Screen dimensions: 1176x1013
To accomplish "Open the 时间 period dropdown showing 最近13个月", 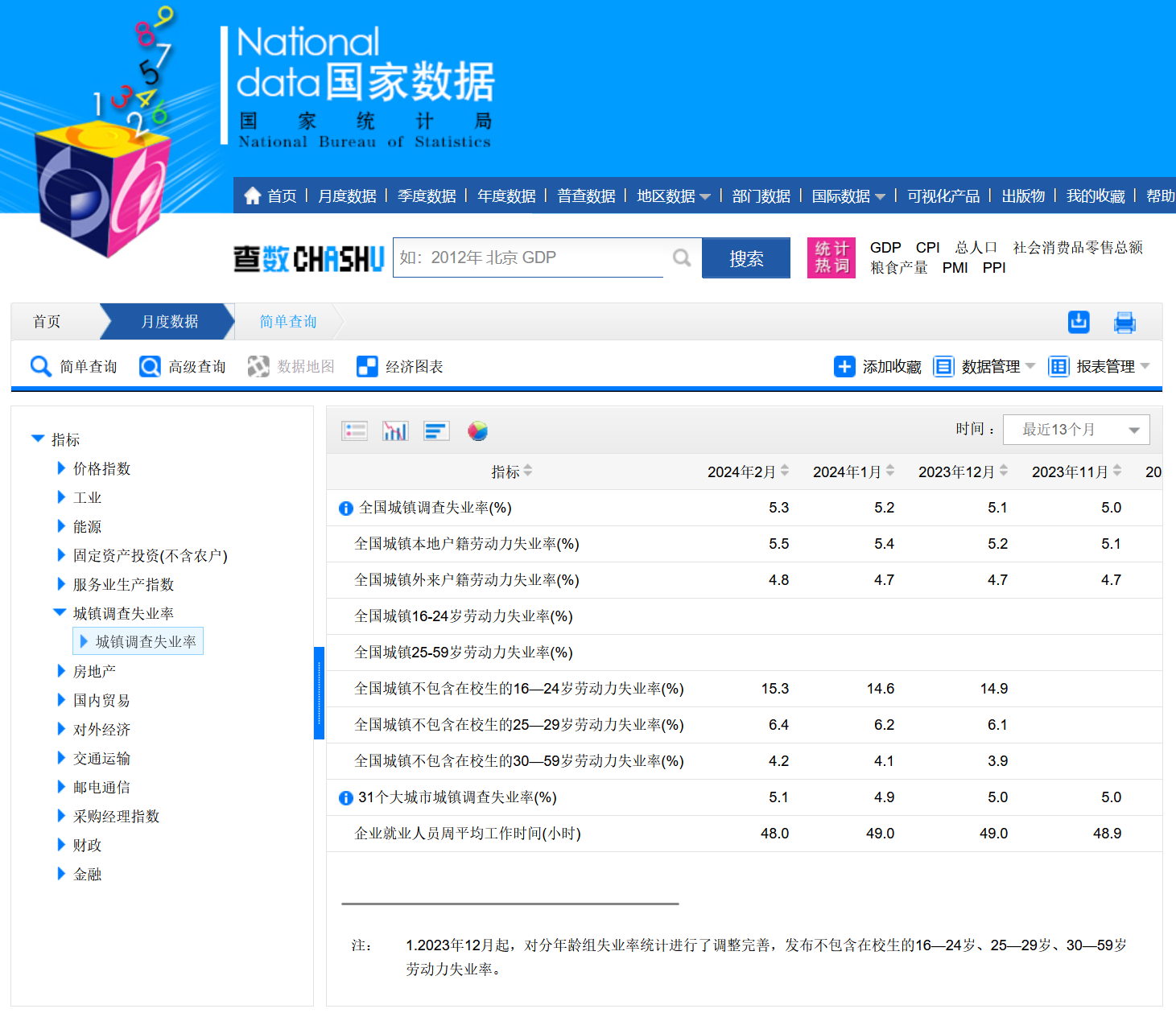I will [1076, 429].
